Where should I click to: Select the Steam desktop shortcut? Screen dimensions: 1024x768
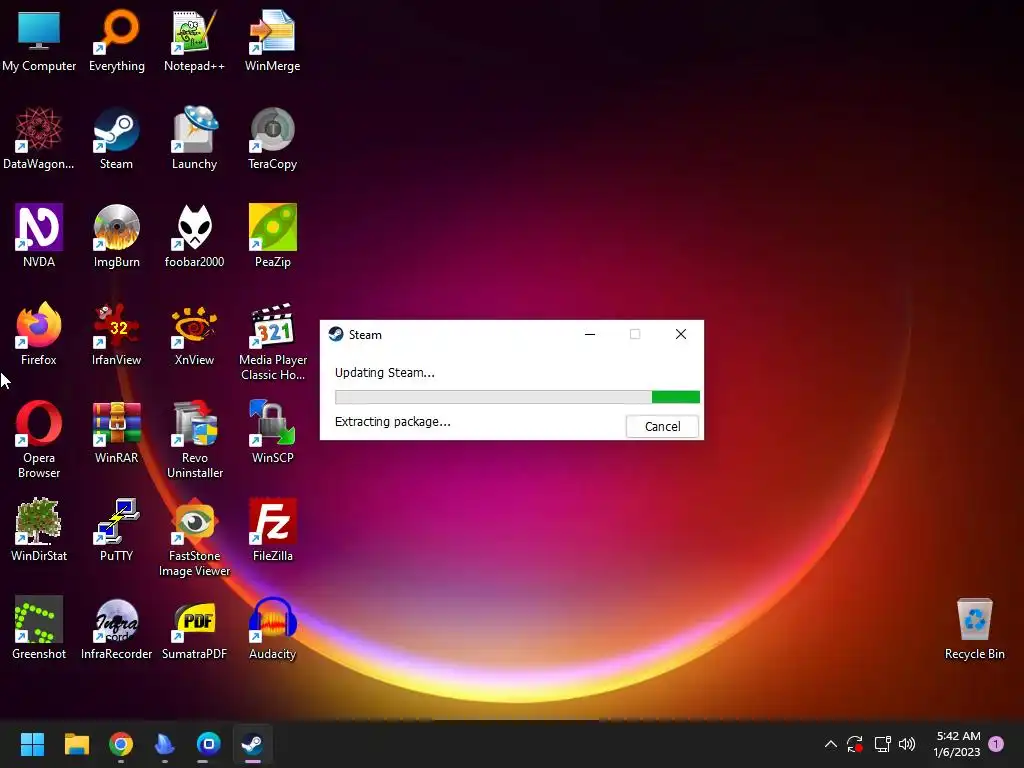[x=117, y=138]
